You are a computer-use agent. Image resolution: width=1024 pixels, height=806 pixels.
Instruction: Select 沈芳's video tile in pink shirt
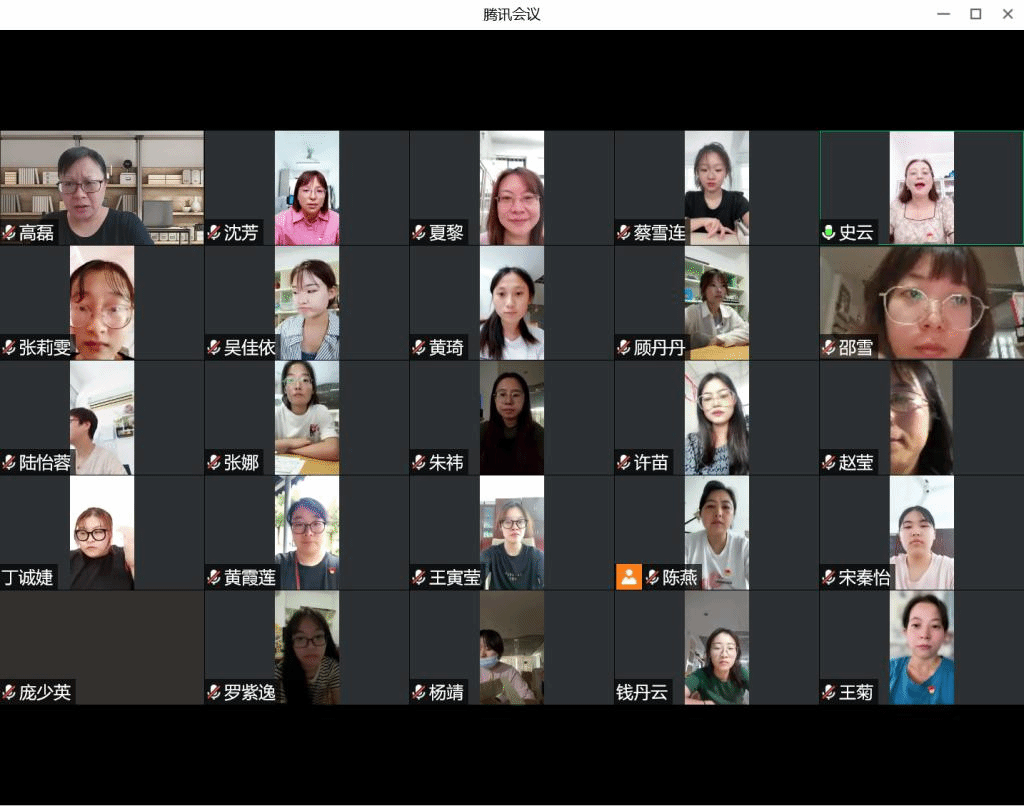point(307,188)
